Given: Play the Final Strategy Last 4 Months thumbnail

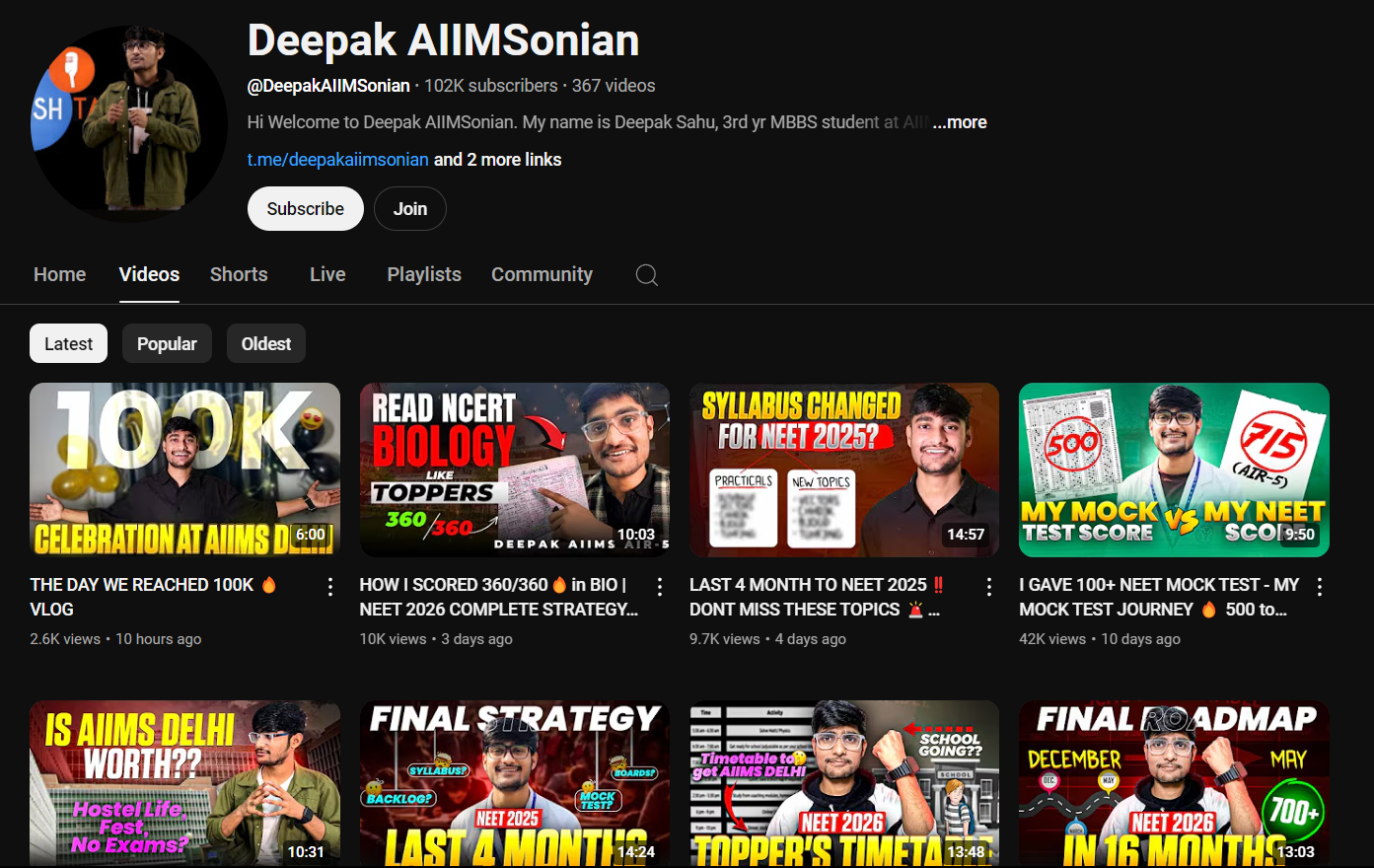Looking at the screenshot, I should tap(515, 784).
